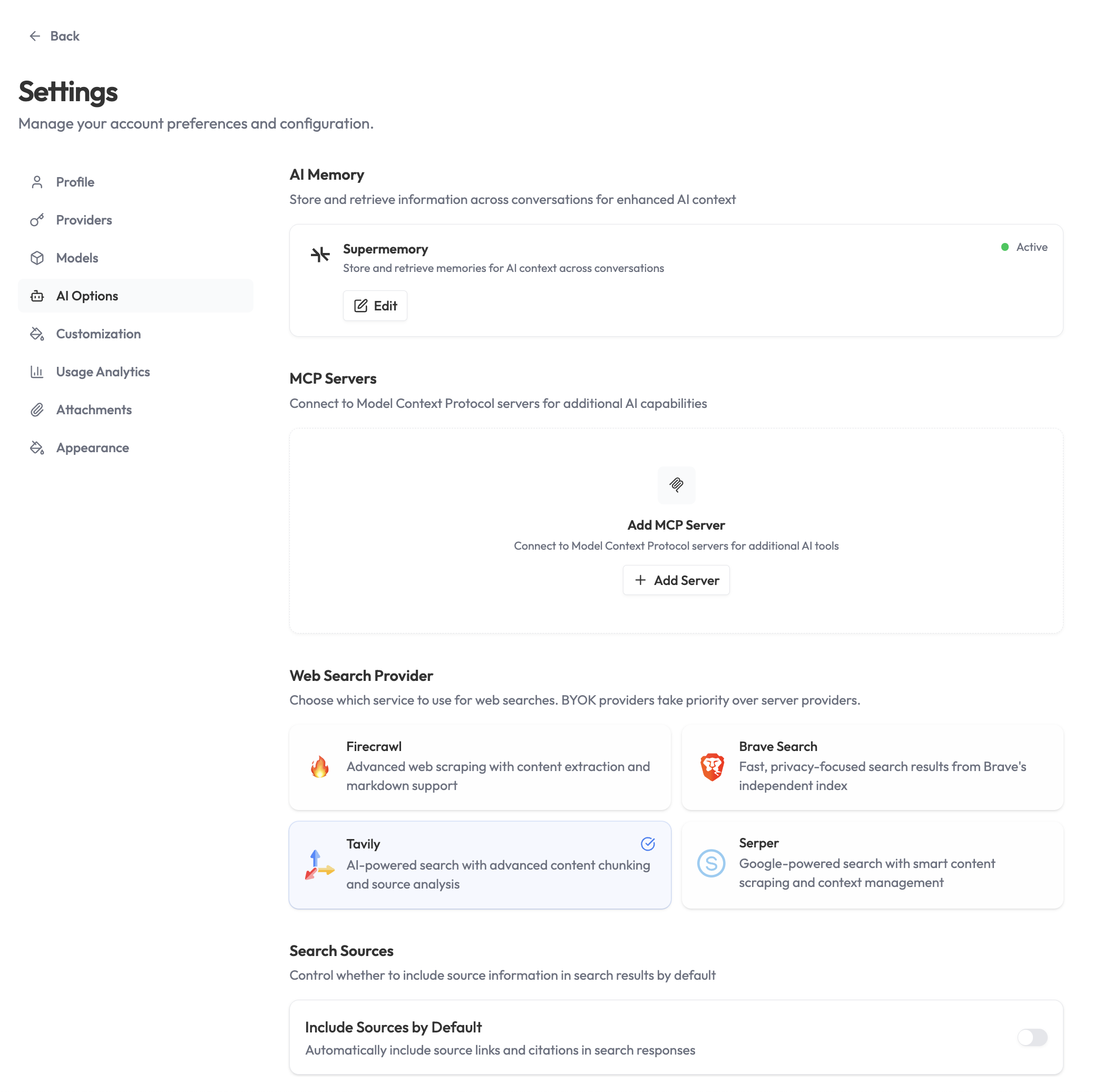Open the Appearance settings tab
This screenshot has height=1092, width=1093.
pyautogui.click(x=92, y=447)
